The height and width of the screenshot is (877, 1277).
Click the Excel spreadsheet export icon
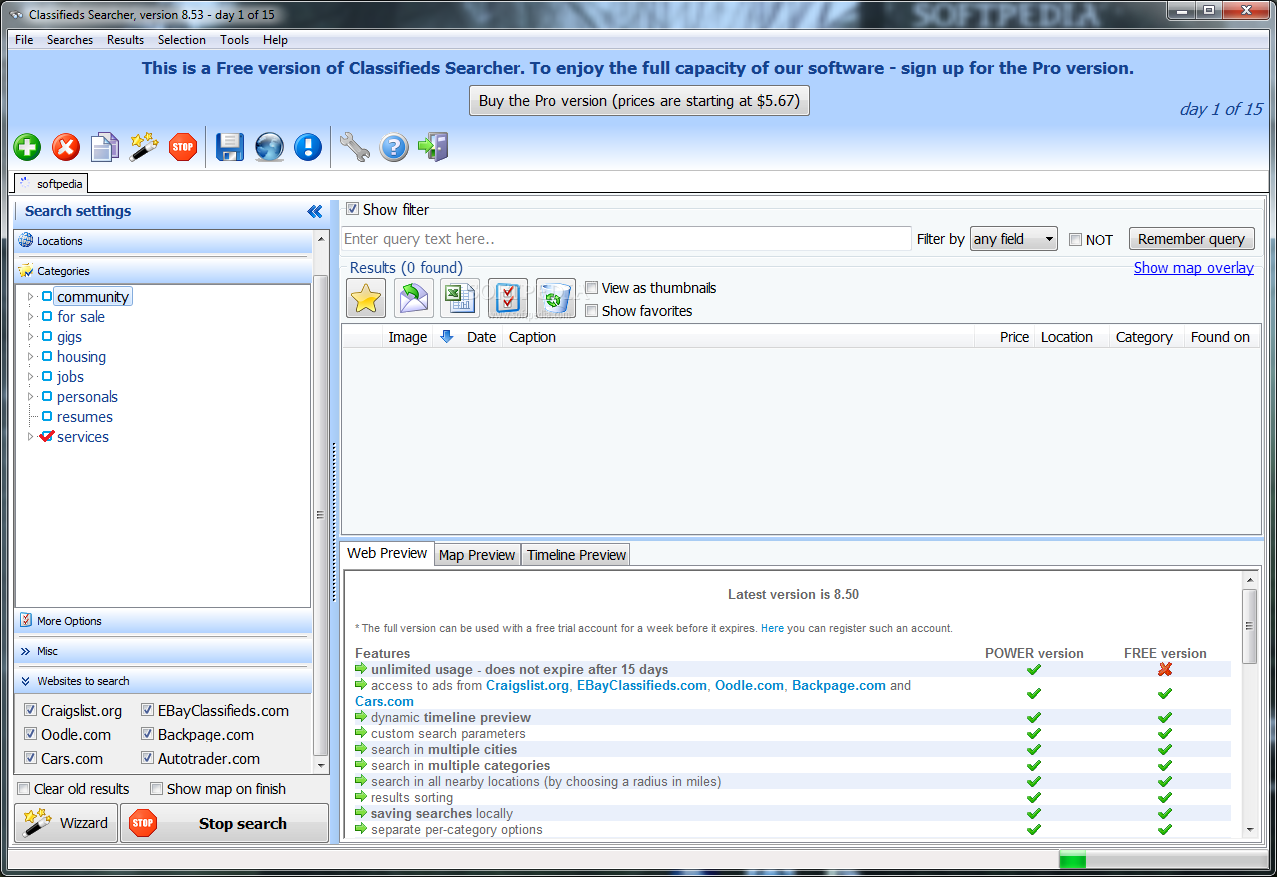(460, 298)
